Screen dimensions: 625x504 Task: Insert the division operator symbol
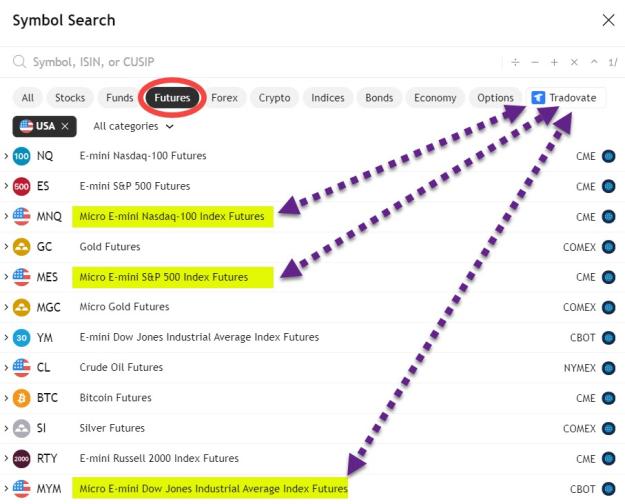515,62
